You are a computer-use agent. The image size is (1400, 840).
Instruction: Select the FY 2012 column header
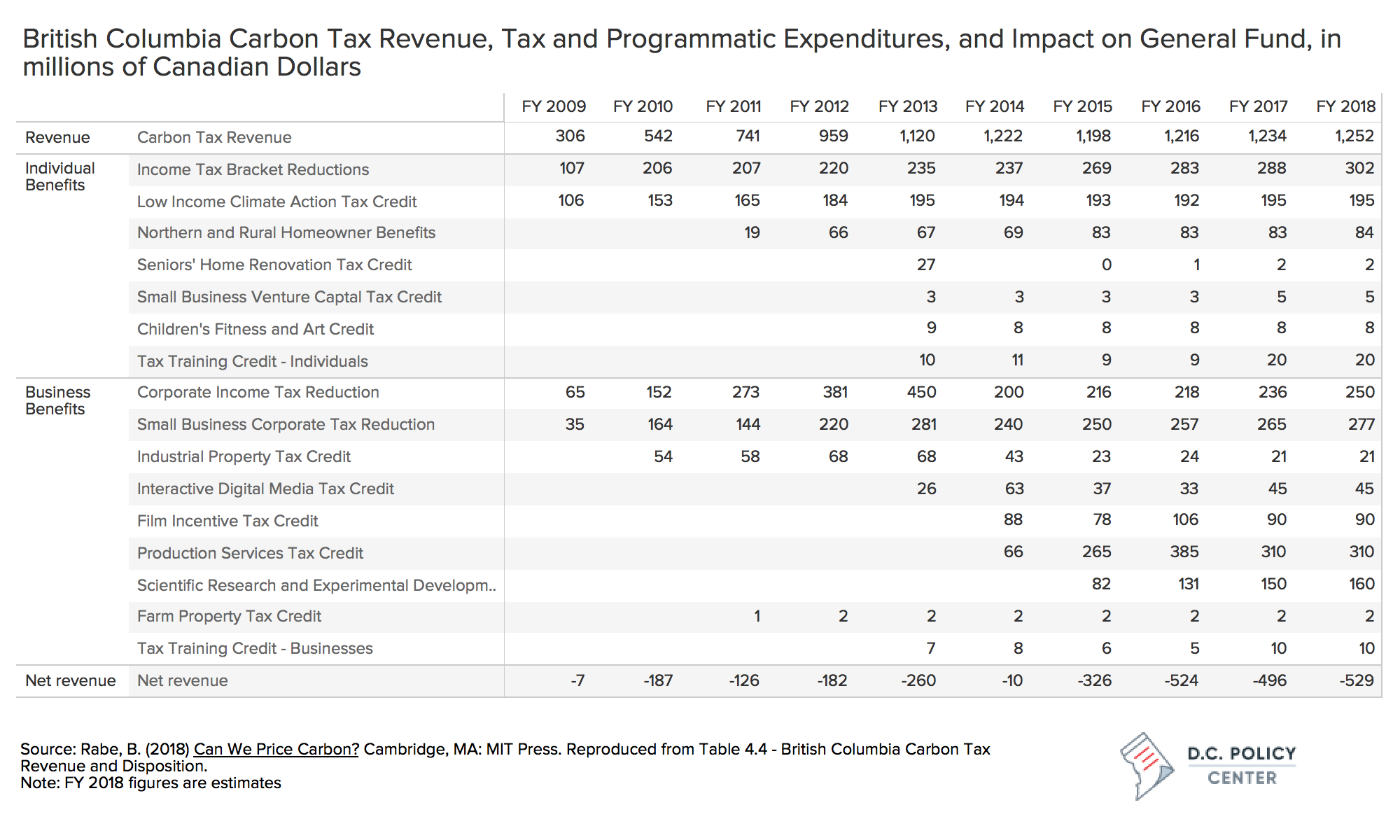(819, 106)
